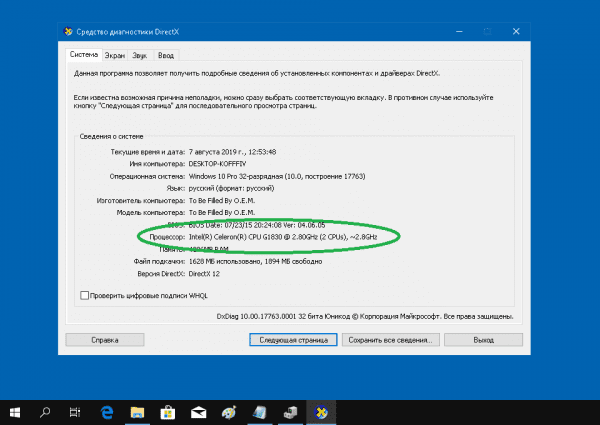Viewport: 600px width, 425px height.
Task: Click the DirectX diagnostic taskbar icon
Action: click(x=321, y=412)
